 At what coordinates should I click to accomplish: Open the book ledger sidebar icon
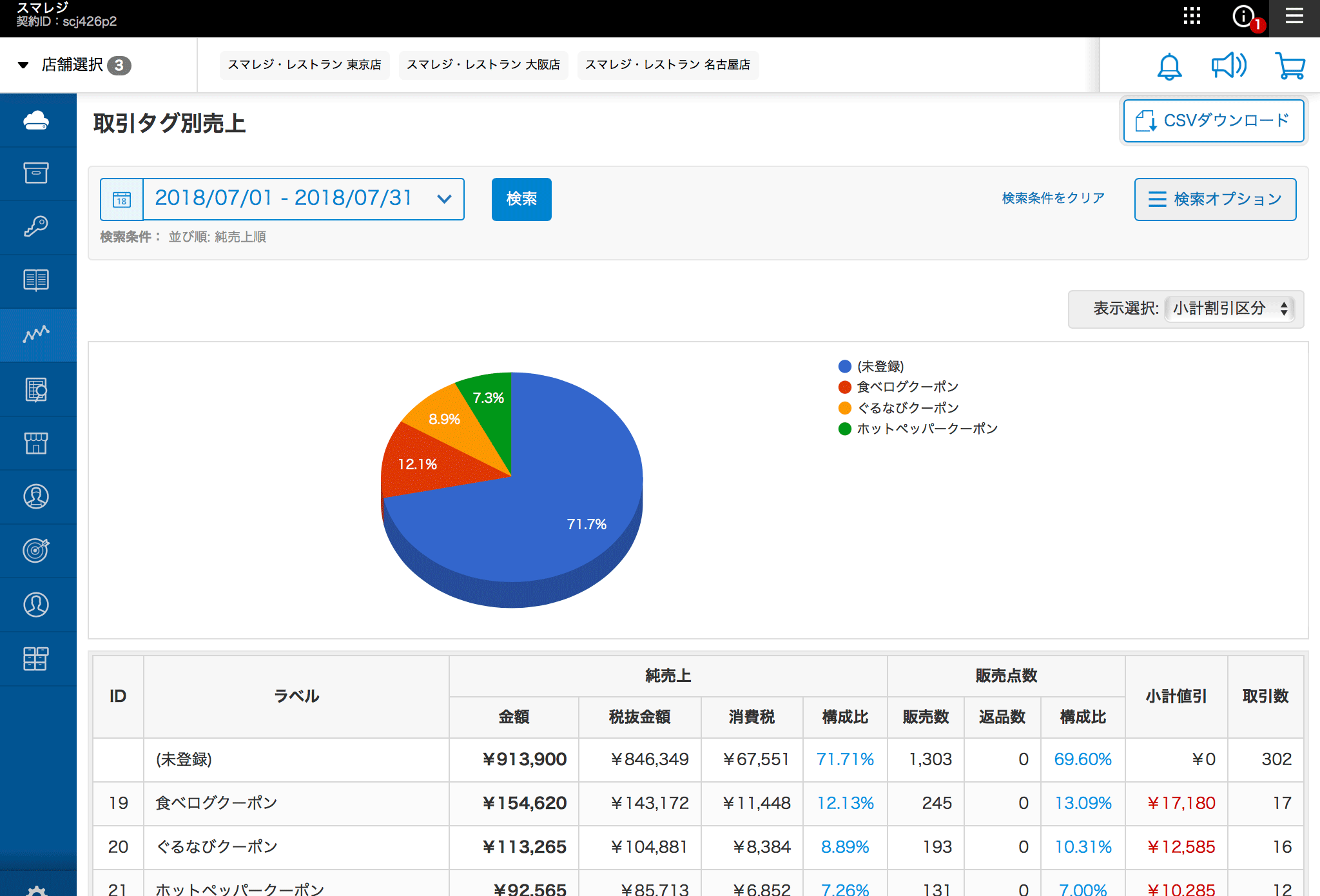pos(36,280)
